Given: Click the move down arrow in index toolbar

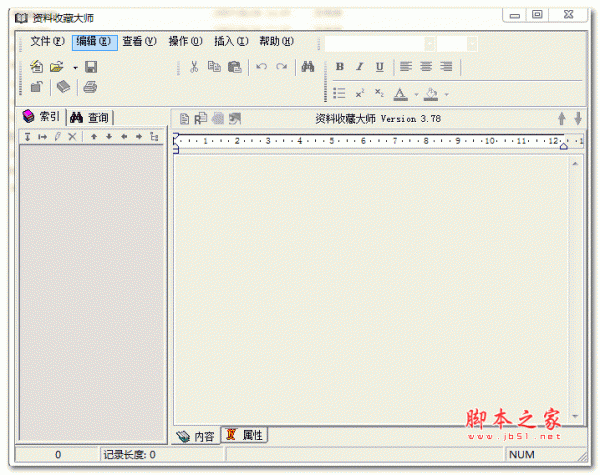Looking at the screenshot, I should [x=109, y=136].
